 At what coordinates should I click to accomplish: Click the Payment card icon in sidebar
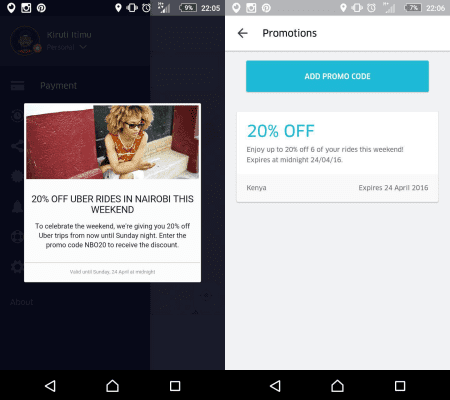[17, 86]
